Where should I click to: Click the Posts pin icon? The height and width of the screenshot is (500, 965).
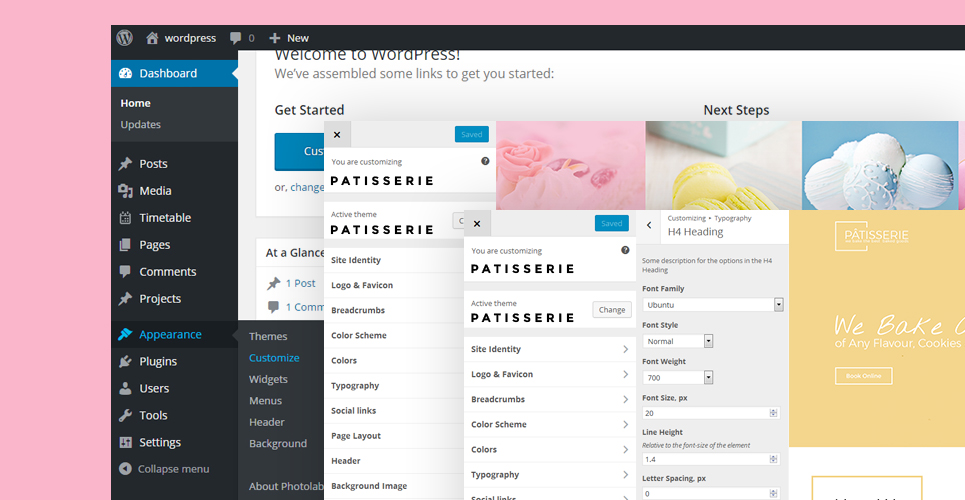pos(125,164)
